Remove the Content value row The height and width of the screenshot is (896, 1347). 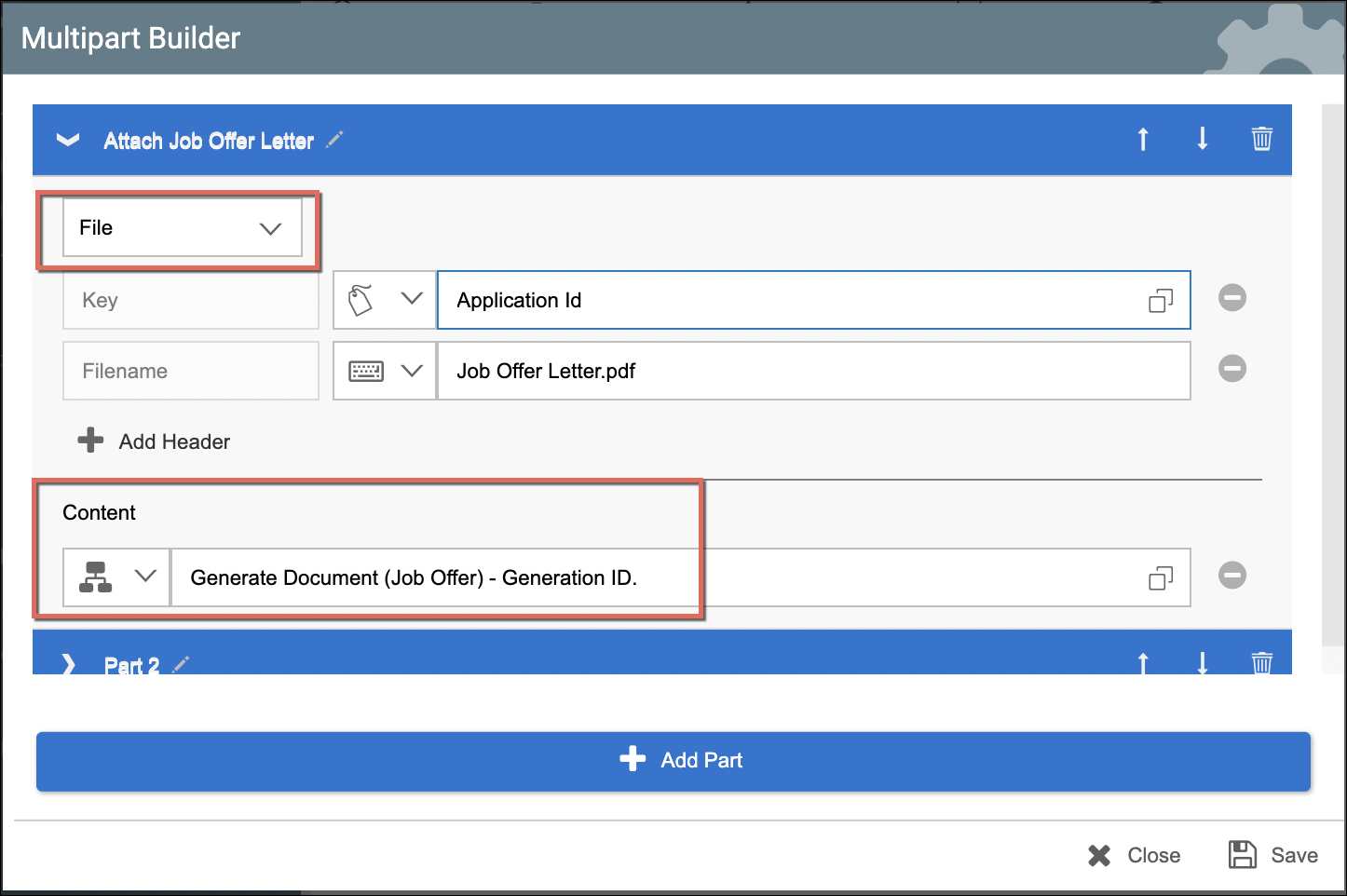pos(1231,576)
